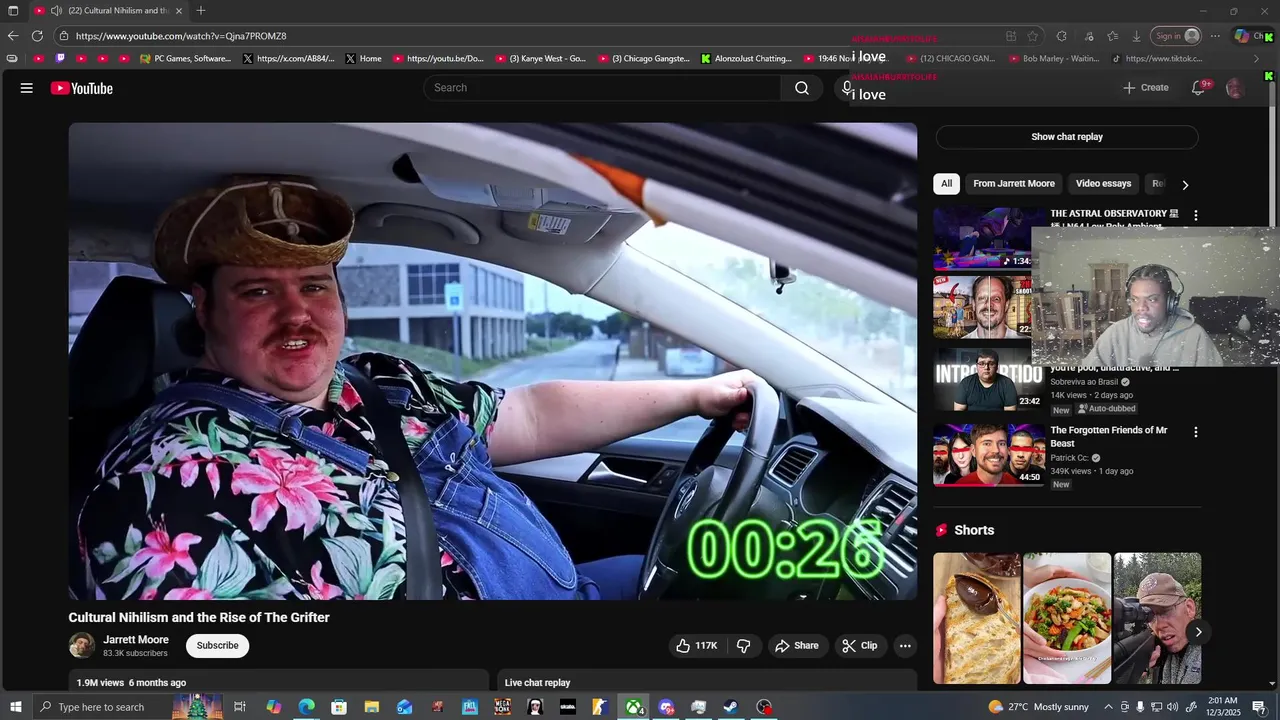Screen dimensions: 1280x720
Task: Open options for Forgotten Friends of Mr Beast
Action: pyautogui.click(x=1195, y=432)
